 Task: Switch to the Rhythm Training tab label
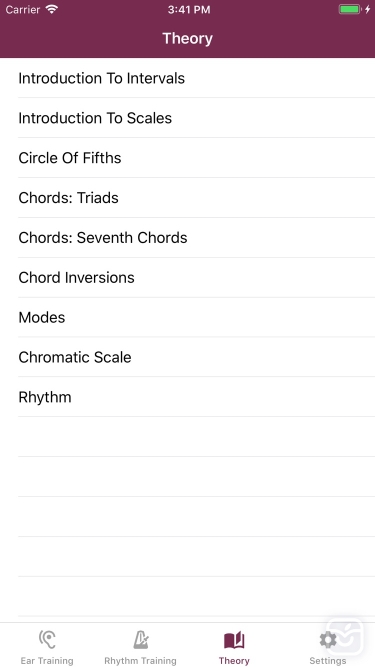click(140, 661)
